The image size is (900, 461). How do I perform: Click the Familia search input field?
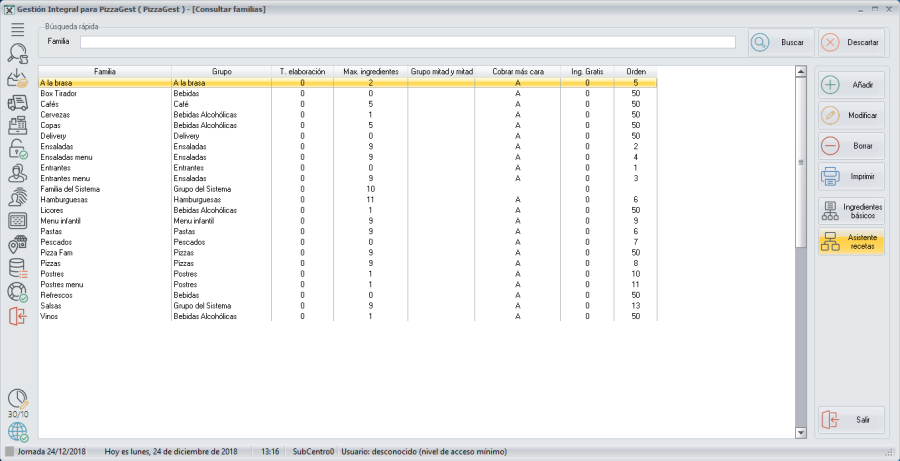point(407,42)
